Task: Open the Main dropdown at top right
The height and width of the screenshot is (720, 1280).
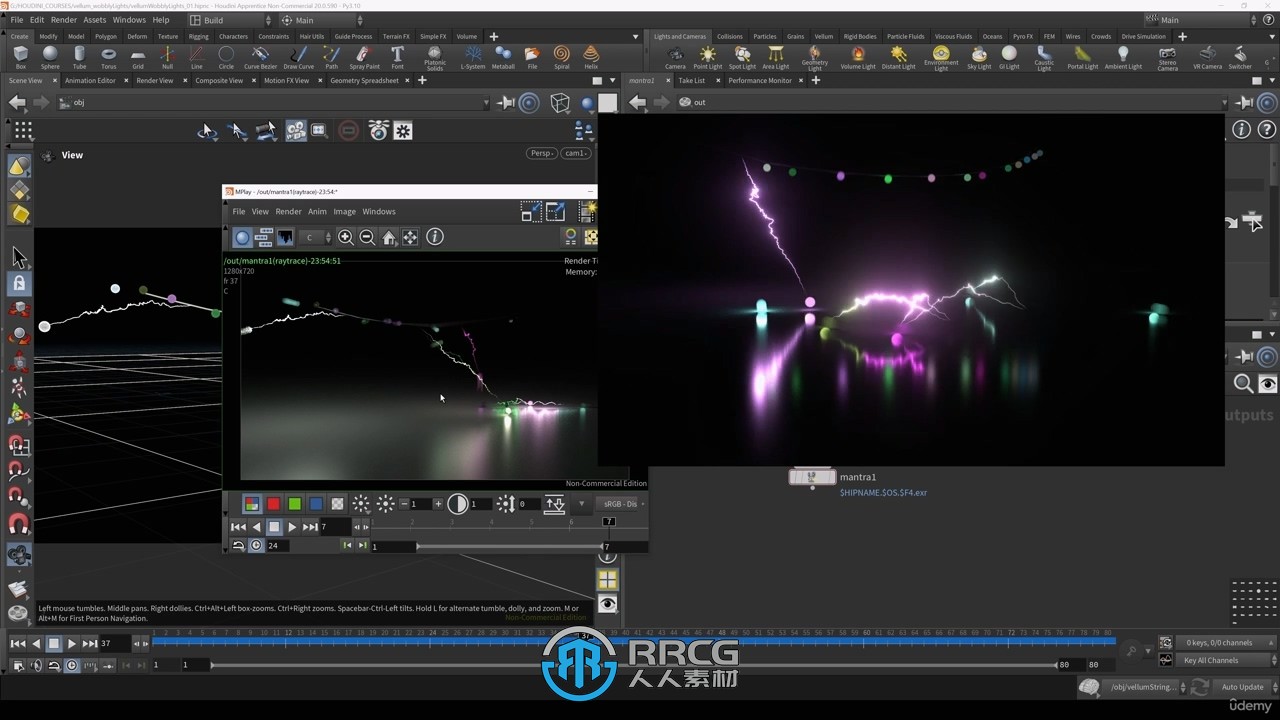Action: 1201,20
